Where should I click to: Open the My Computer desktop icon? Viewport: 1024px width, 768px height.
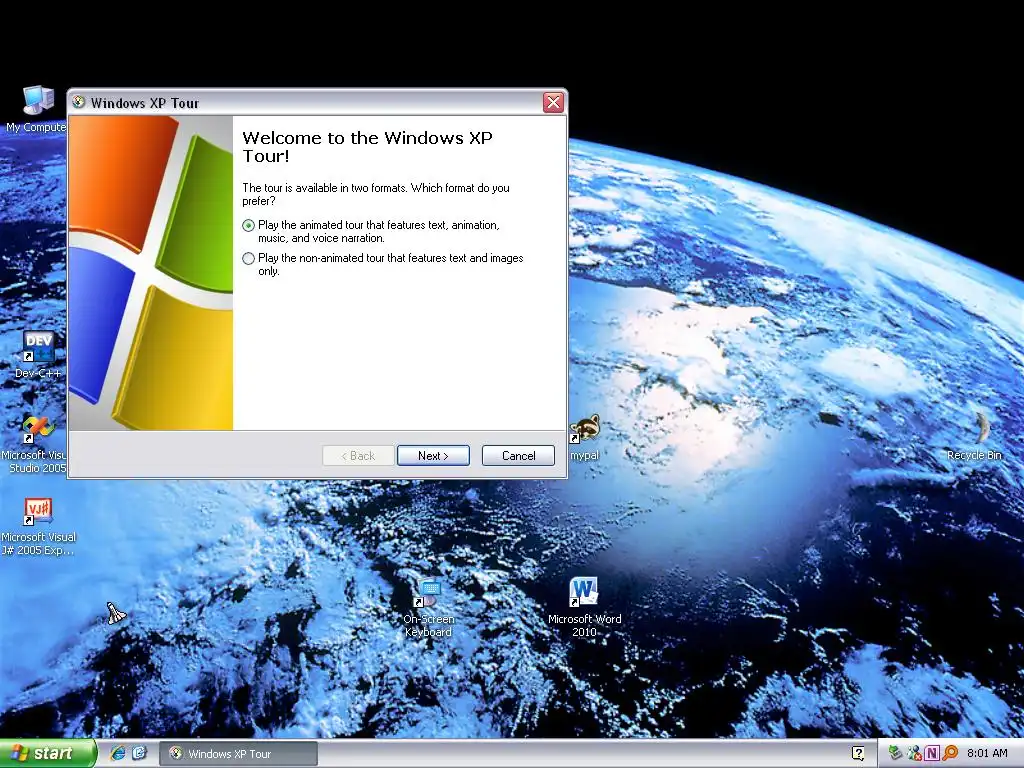tap(37, 110)
